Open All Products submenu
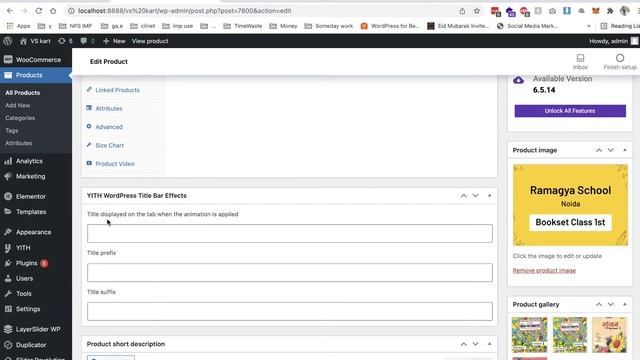640x360 pixels. click(x=22, y=93)
